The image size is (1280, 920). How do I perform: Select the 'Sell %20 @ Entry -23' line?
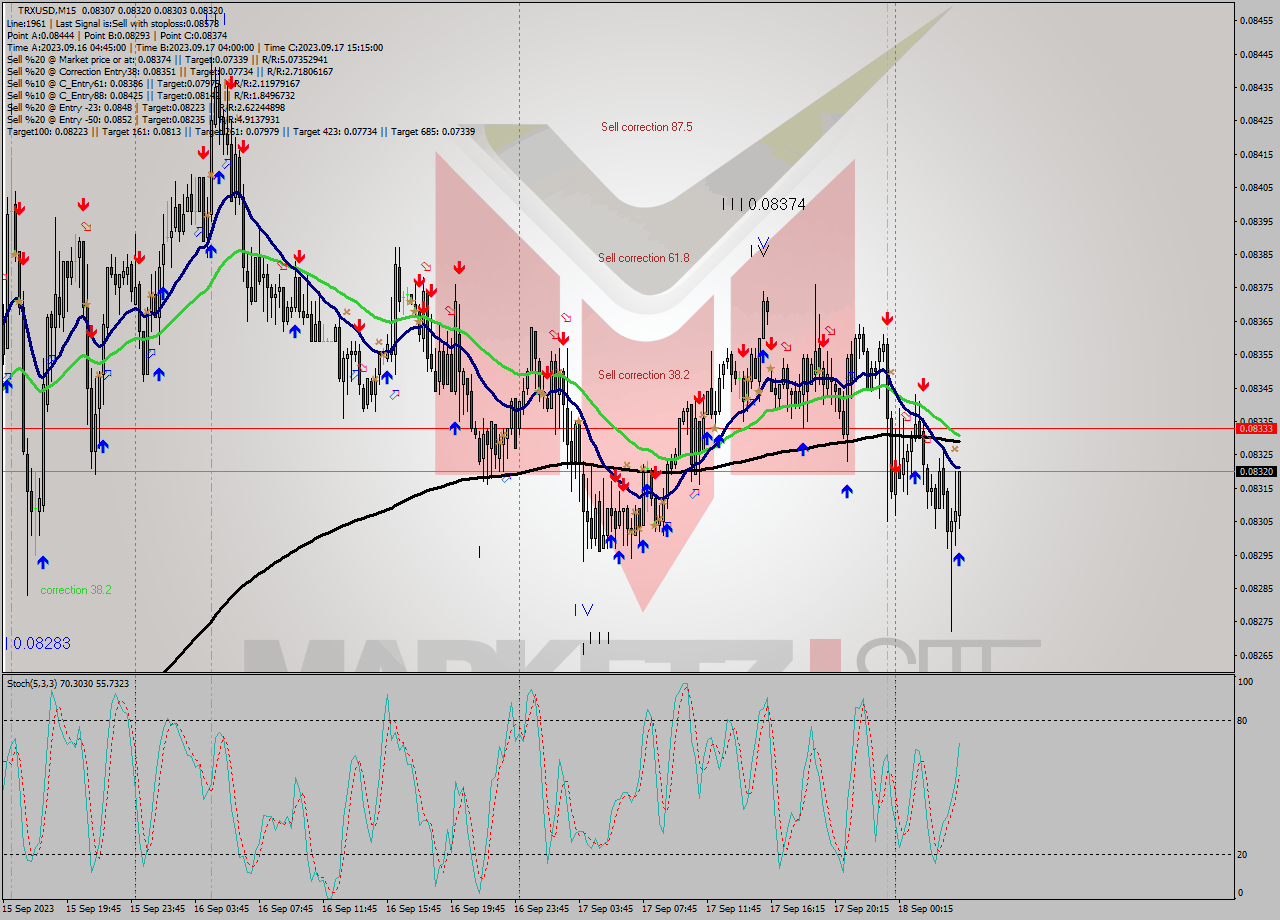click(145, 108)
